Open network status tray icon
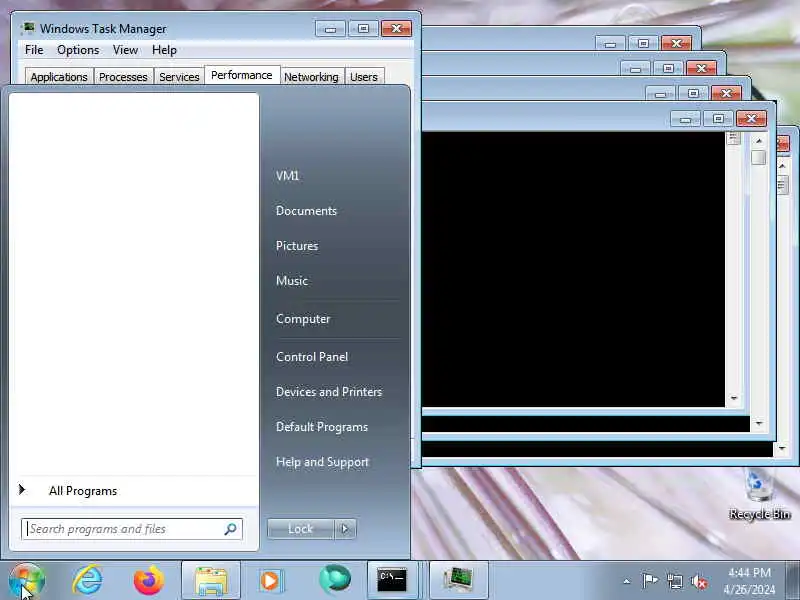The height and width of the screenshot is (600, 800). pyautogui.click(x=674, y=581)
